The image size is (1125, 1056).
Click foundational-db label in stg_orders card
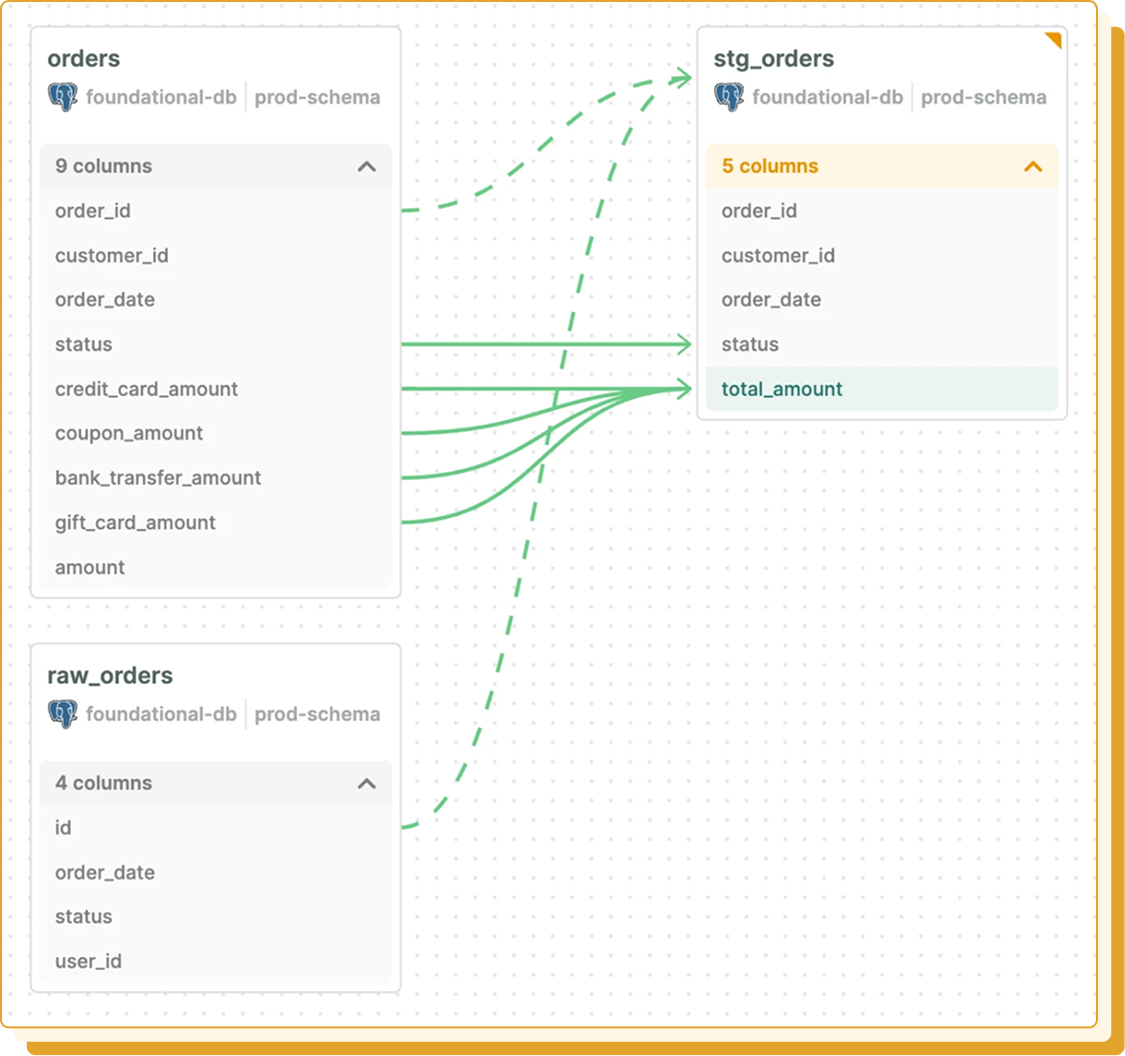click(x=827, y=97)
